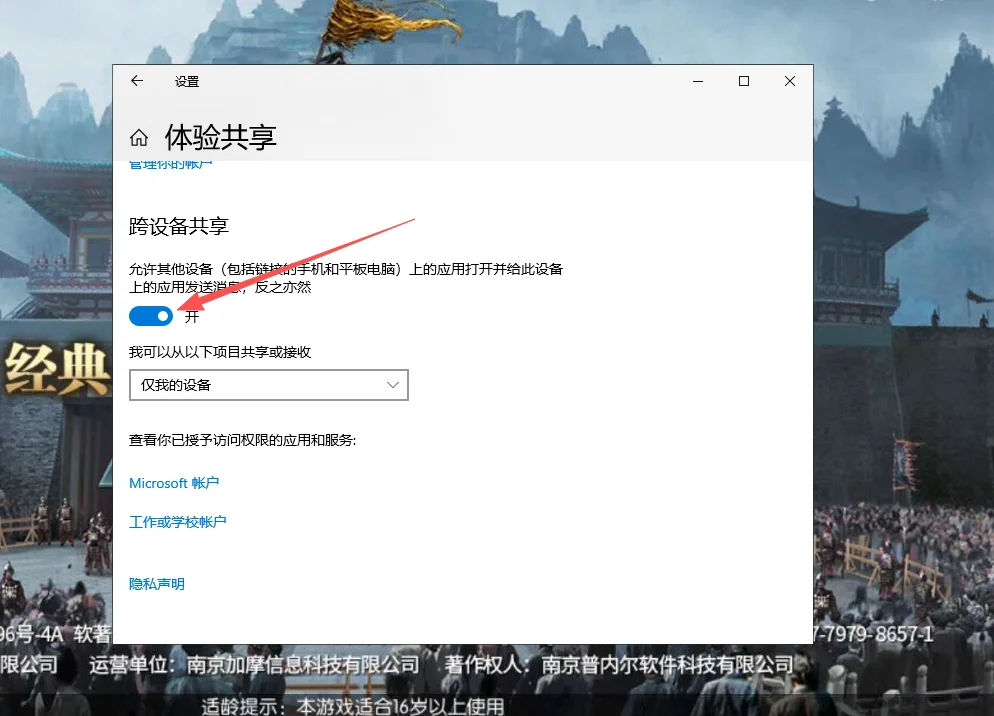Screen dimensions: 994x716
Task: Click the 设置 window title text
Action: (187, 81)
